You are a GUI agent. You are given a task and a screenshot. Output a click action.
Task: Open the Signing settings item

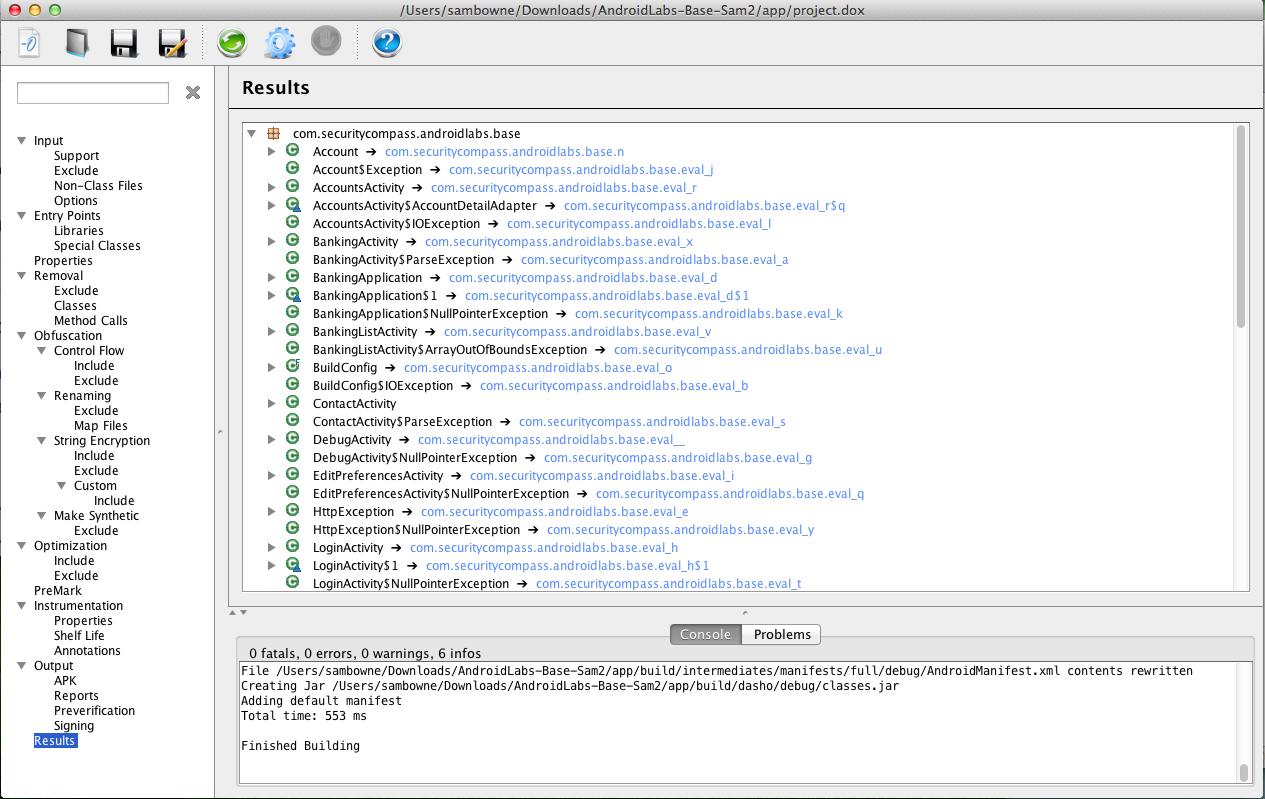[x=74, y=726]
